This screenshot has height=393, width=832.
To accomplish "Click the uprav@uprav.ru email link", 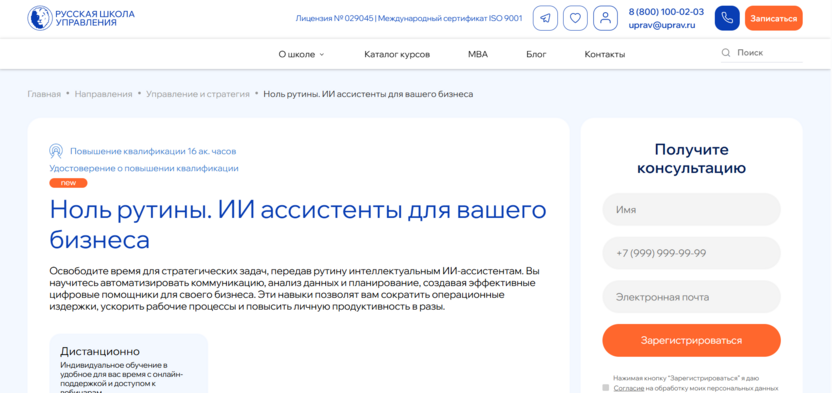I will 662,25.
